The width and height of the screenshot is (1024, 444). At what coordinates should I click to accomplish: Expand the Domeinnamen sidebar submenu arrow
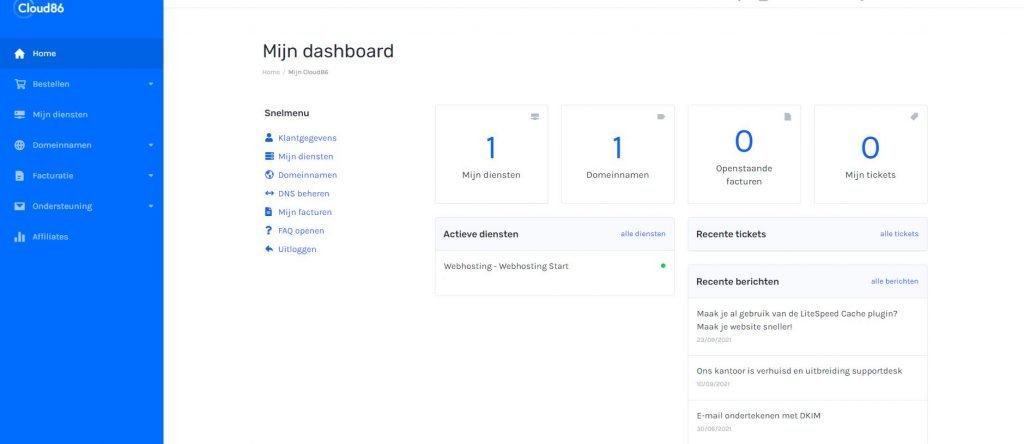coord(151,145)
